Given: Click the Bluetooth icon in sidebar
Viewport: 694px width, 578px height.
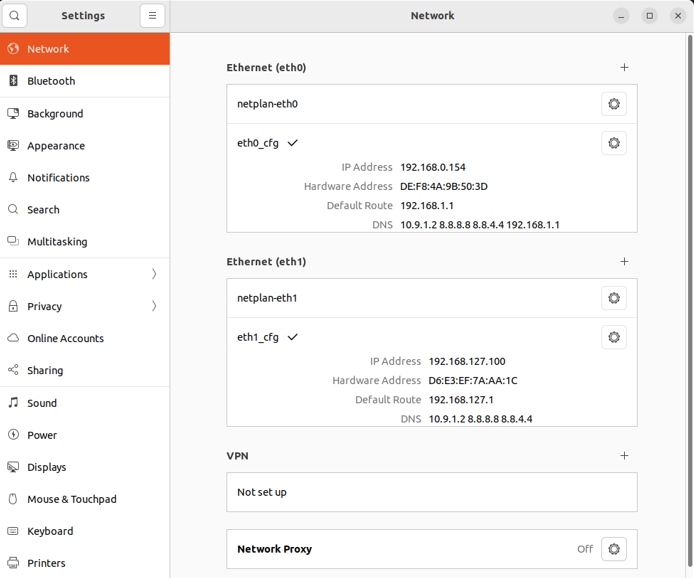Looking at the screenshot, I should pos(13,81).
